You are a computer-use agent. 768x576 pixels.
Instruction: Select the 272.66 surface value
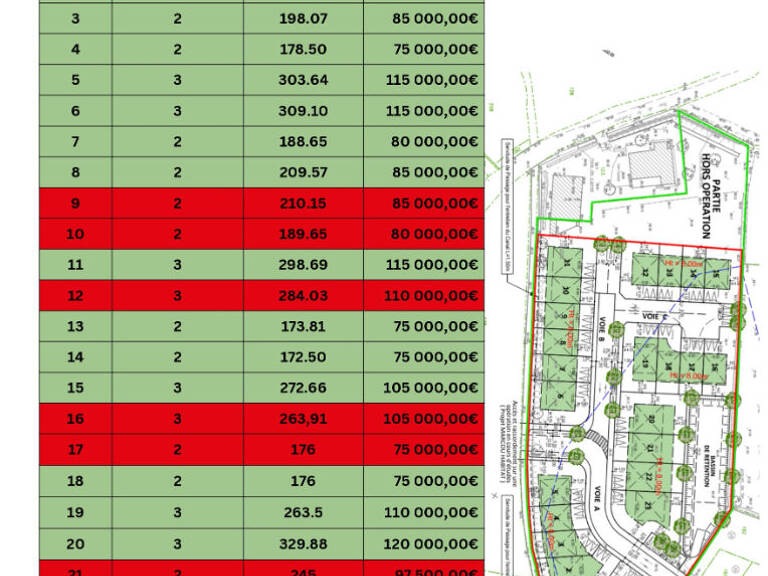(x=303, y=388)
